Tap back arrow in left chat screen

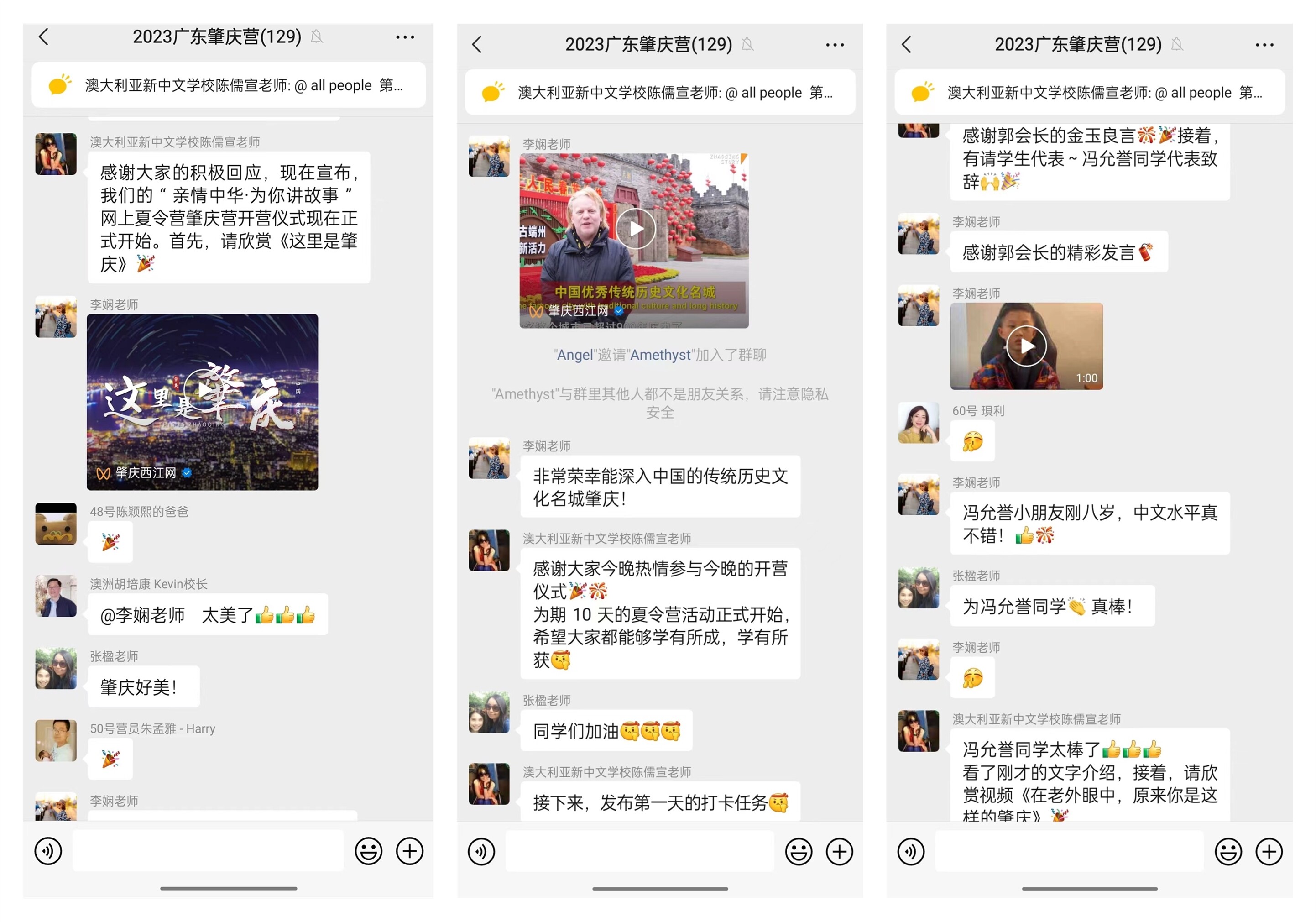pos(43,37)
